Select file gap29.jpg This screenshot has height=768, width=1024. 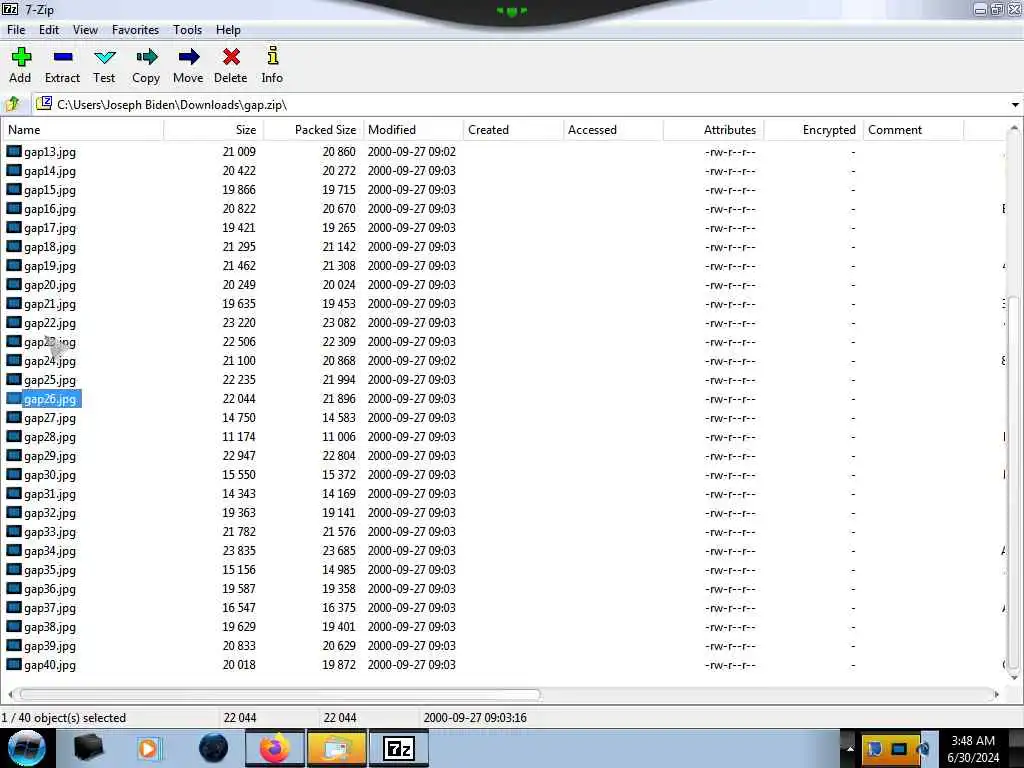pyautogui.click(x=50, y=456)
